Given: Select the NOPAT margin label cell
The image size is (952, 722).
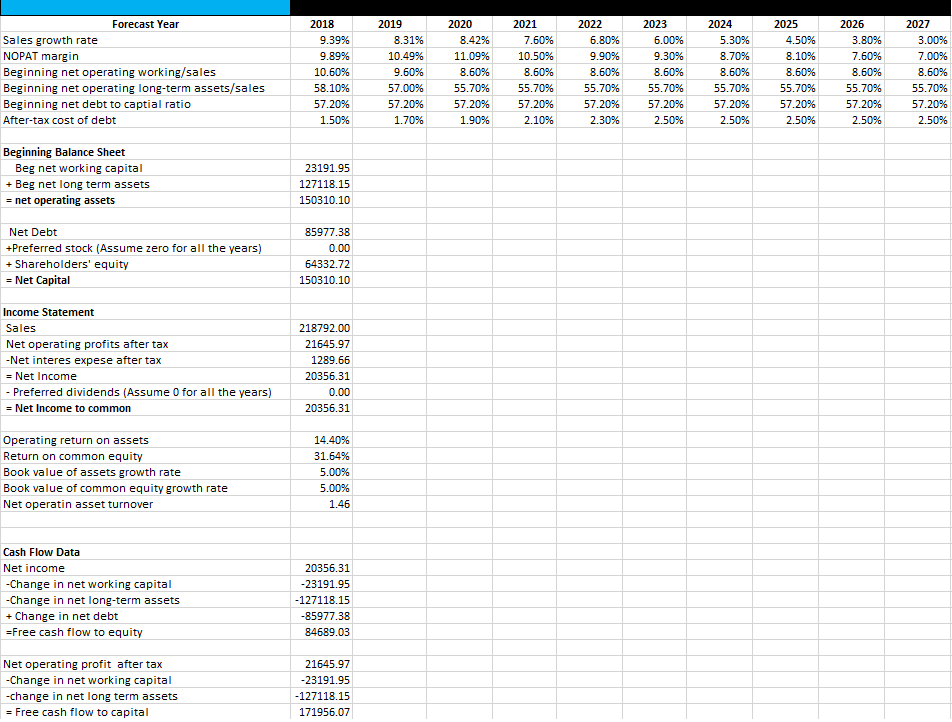Looking at the screenshot, I should [146, 56].
